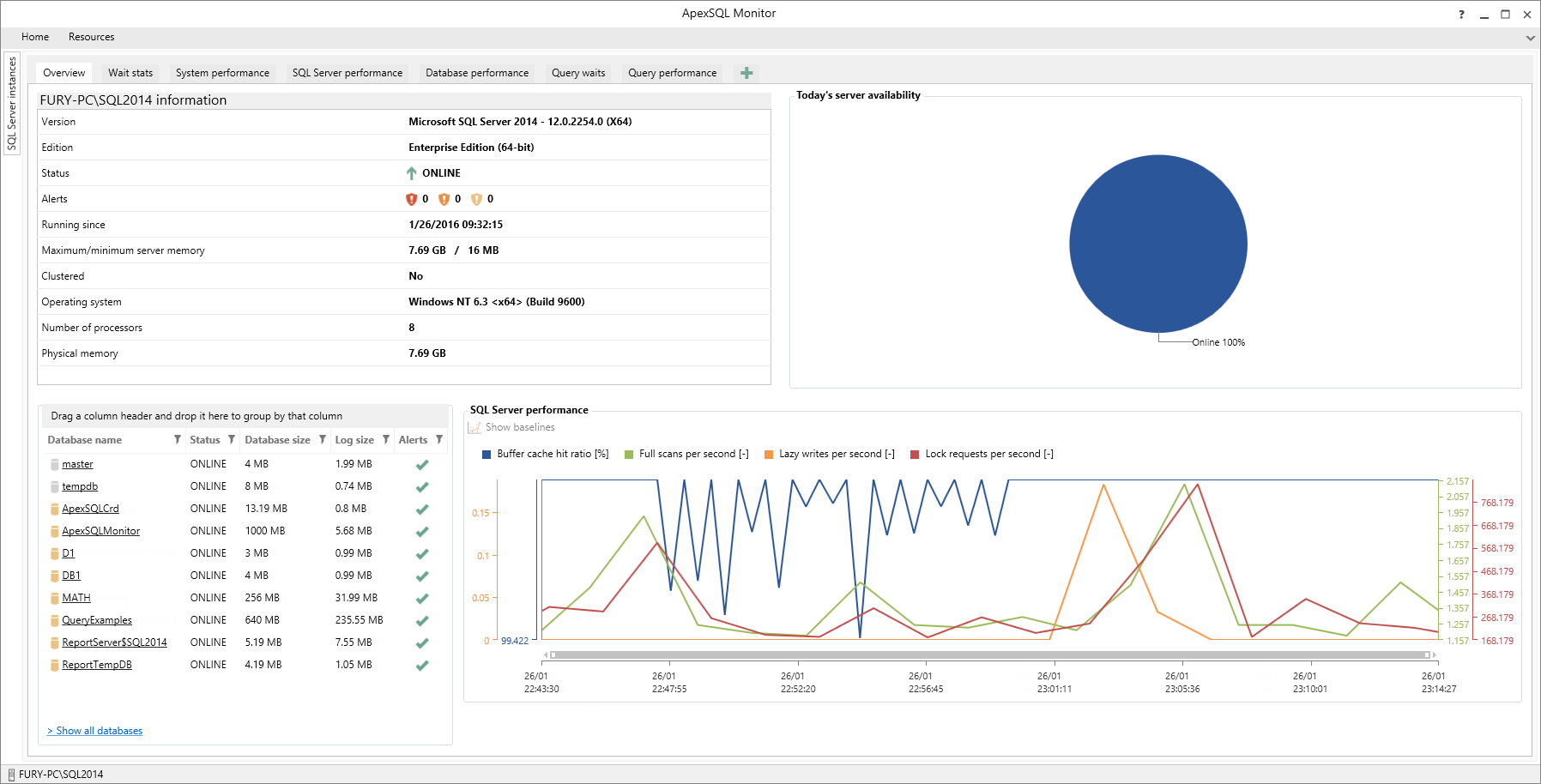
Task: Click ReportTempDB database cylinder icon
Action: click(55, 665)
